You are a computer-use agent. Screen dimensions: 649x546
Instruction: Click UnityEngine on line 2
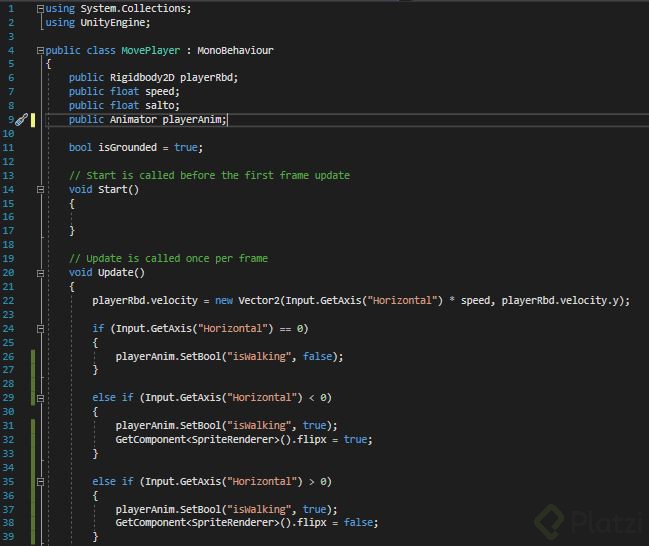[x=113, y=22]
